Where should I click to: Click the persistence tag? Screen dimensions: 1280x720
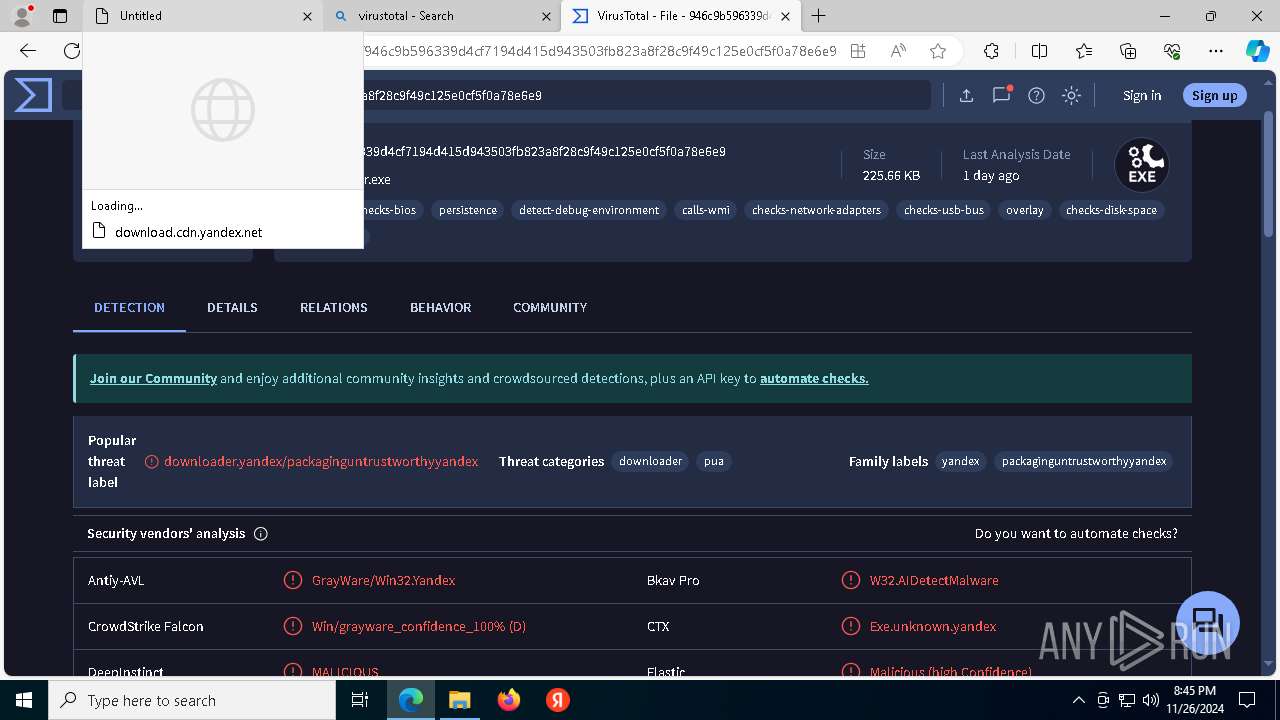[x=468, y=210]
